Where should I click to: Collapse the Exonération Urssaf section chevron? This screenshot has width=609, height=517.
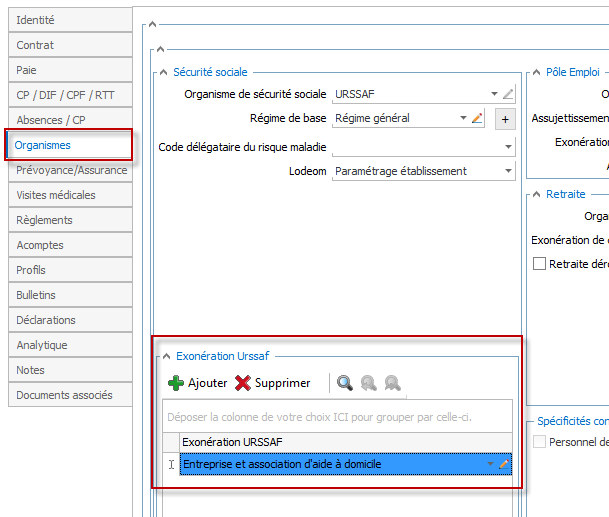(x=167, y=356)
